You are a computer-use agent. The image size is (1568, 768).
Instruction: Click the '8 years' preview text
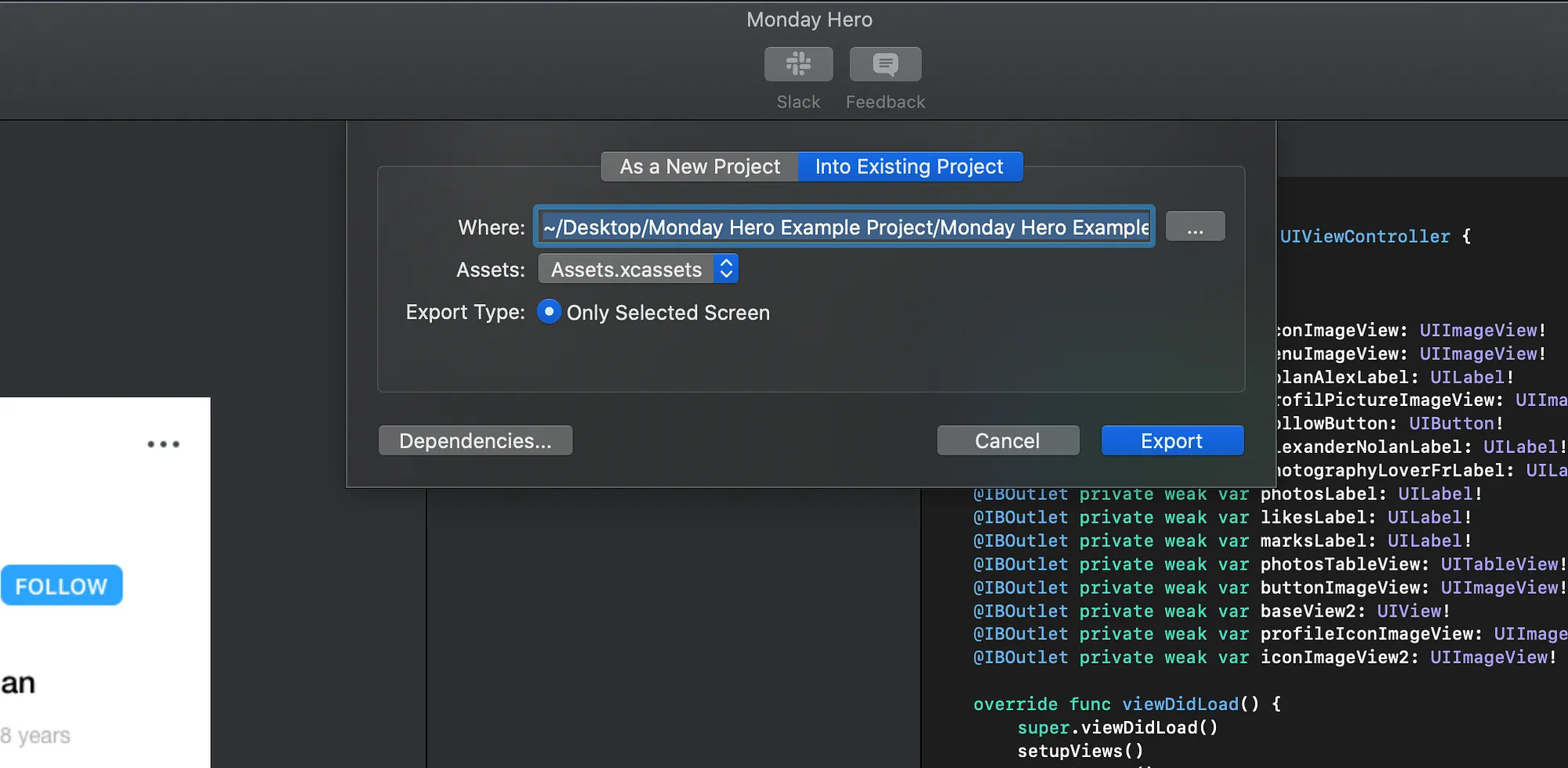35,736
